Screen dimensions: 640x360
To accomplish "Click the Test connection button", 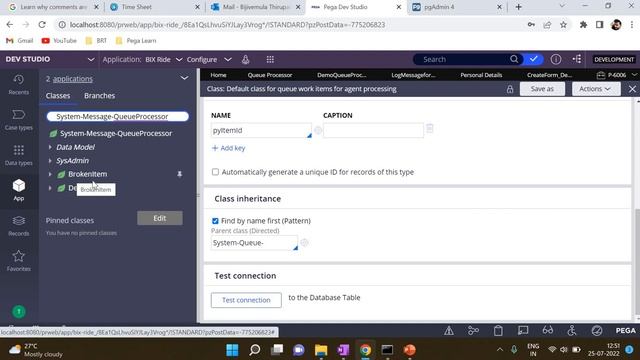I will tap(246, 300).
